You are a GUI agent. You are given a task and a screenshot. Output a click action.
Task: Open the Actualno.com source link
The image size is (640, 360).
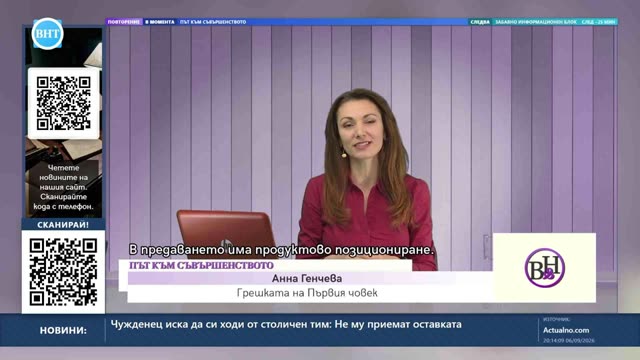click(566, 330)
